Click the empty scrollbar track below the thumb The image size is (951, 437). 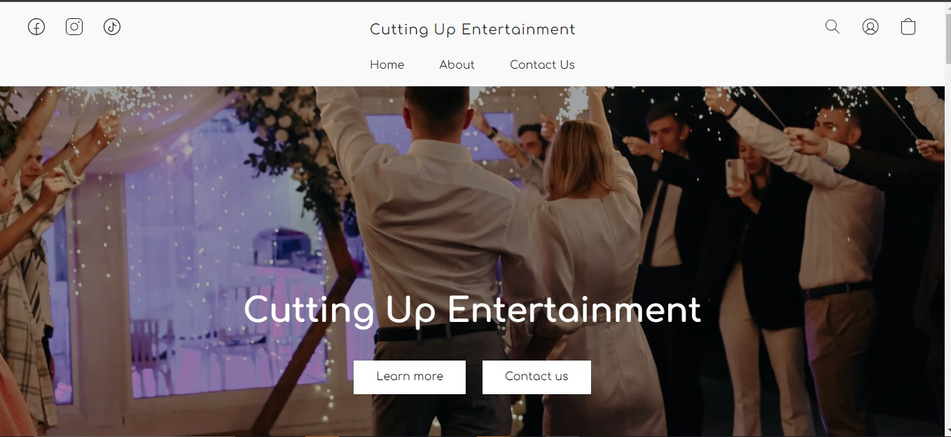tap(947, 242)
